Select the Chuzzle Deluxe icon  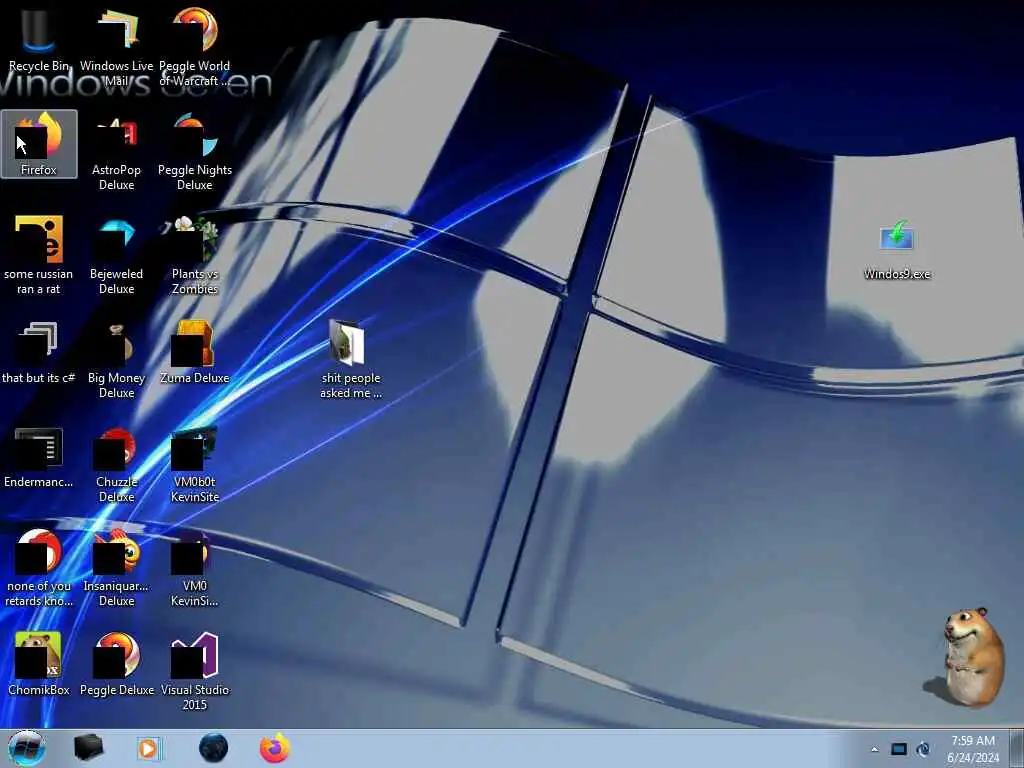pyautogui.click(x=116, y=464)
